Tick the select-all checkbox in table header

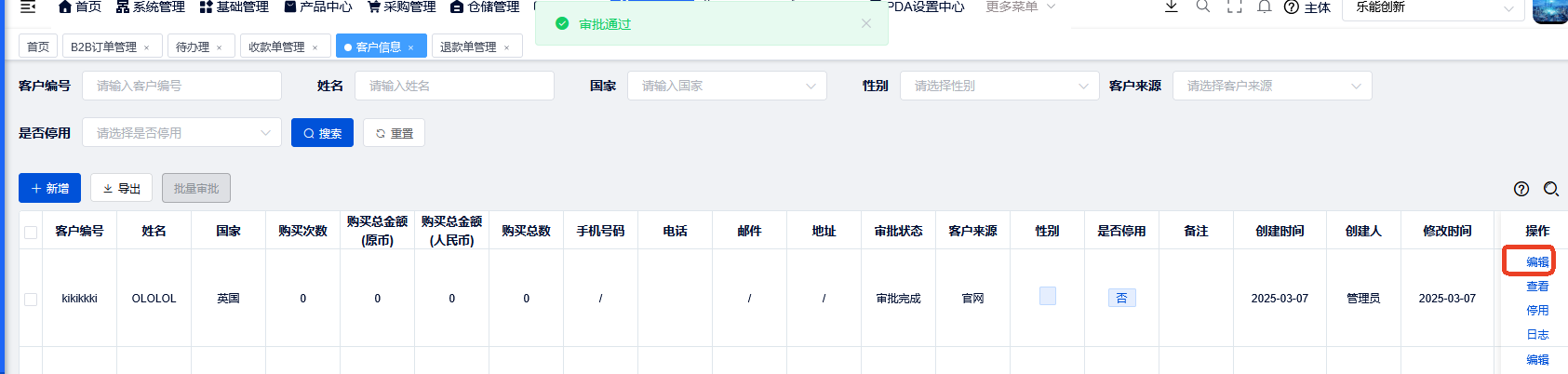[x=31, y=232]
